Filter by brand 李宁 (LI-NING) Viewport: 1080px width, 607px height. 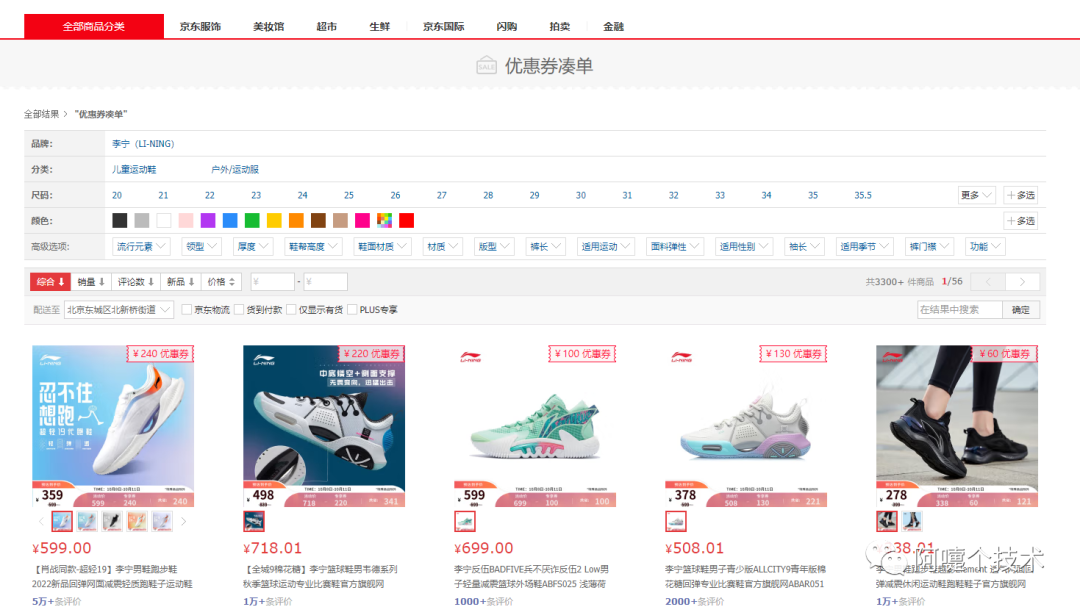coord(143,143)
